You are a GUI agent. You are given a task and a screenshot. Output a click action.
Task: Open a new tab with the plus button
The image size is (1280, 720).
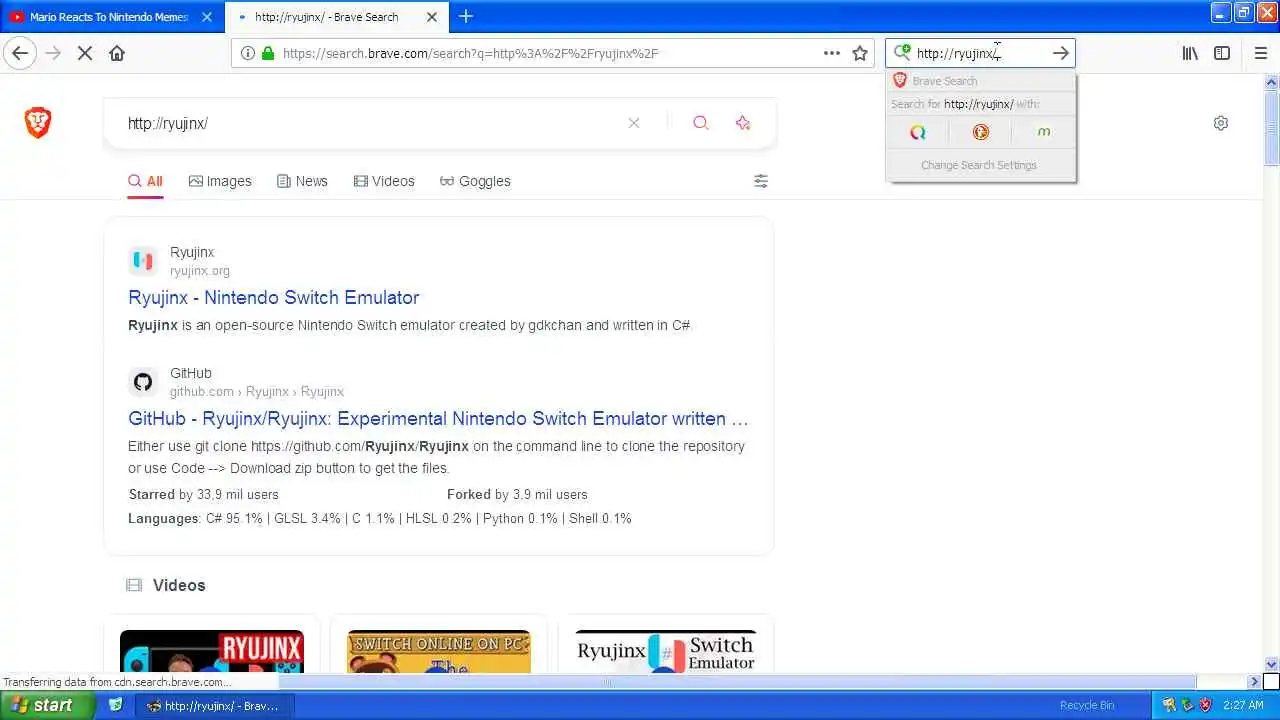coord(466,16)
